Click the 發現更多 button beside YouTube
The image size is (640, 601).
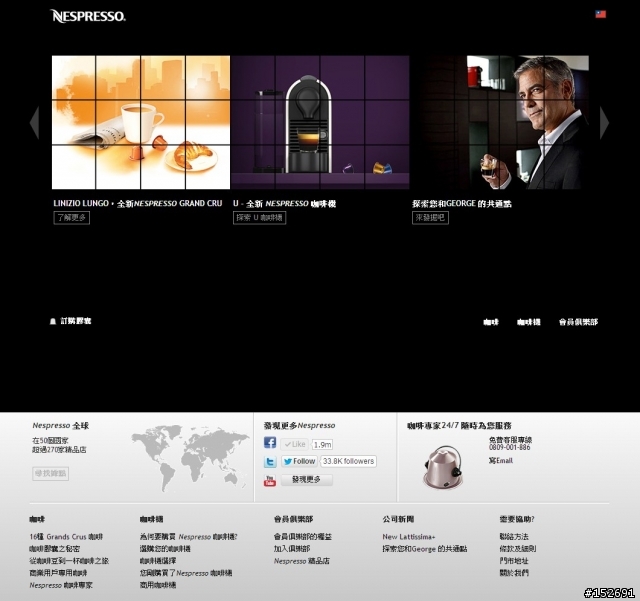(307, 480)
